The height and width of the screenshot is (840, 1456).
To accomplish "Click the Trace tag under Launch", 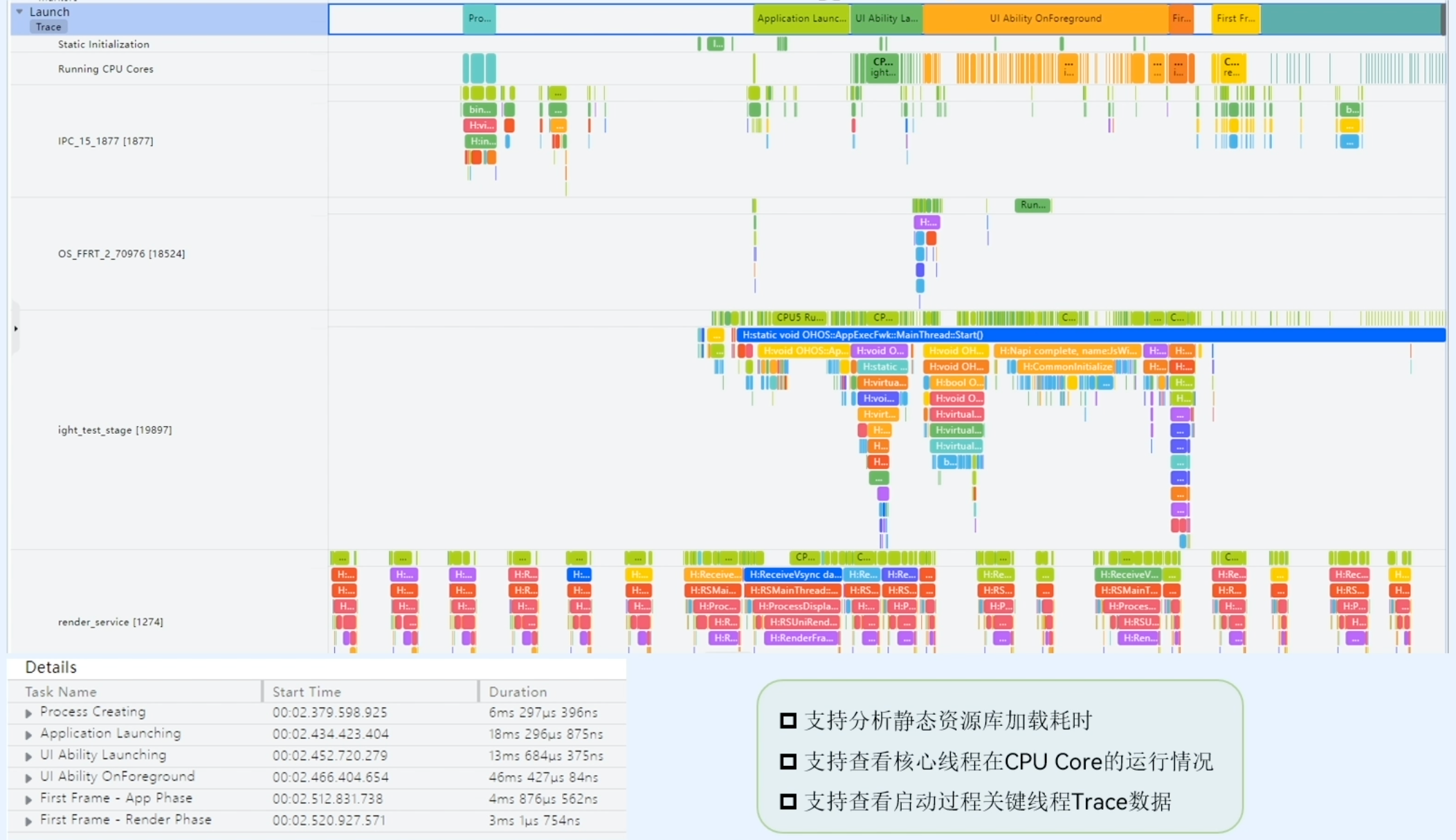I will coord(48,27).
